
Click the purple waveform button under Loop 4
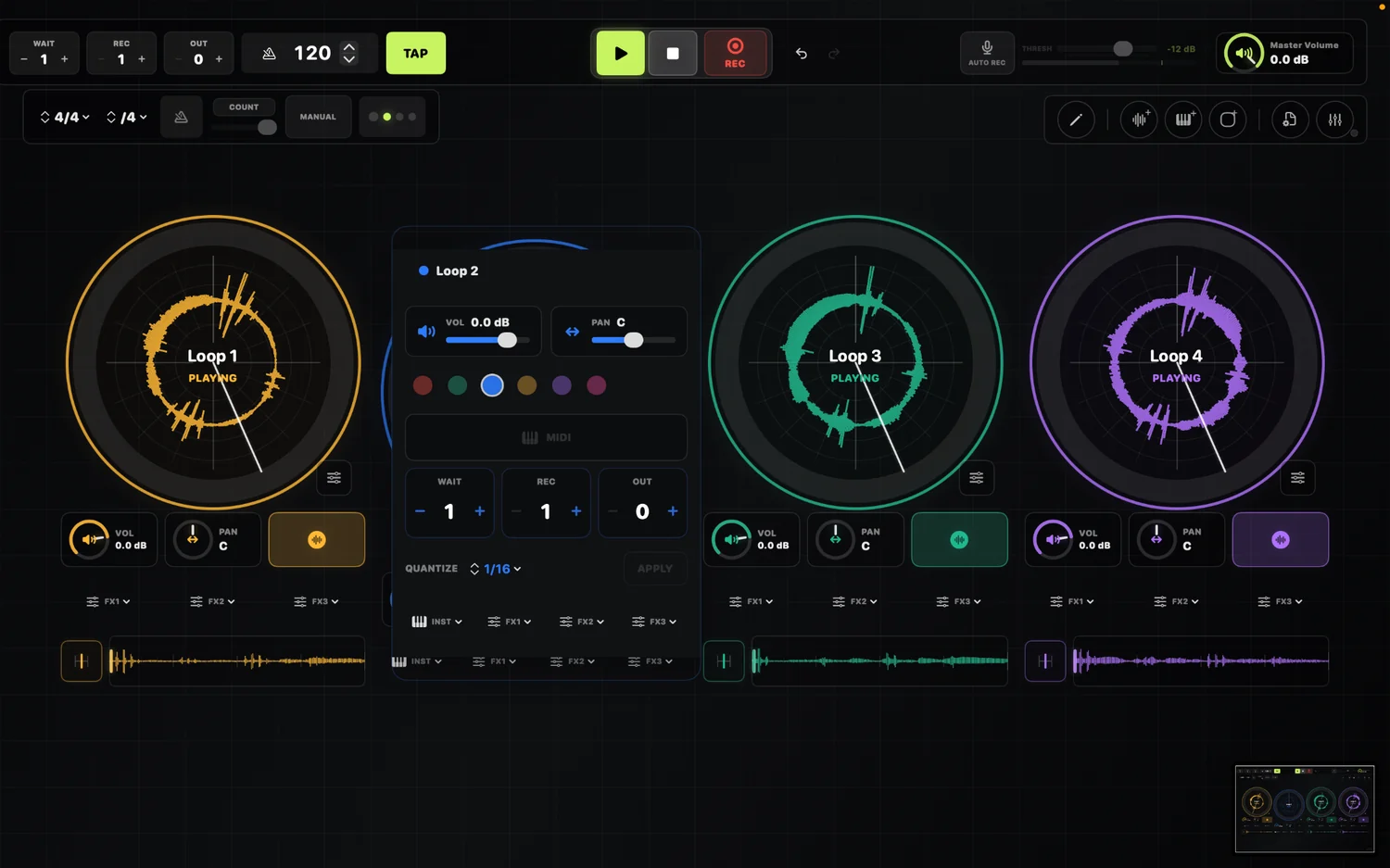point(1281,539)
